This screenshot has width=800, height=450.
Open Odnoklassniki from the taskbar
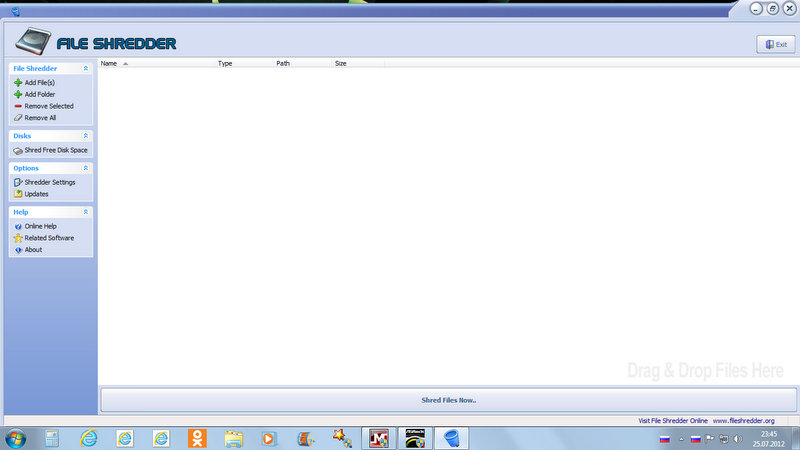[197, 438]
